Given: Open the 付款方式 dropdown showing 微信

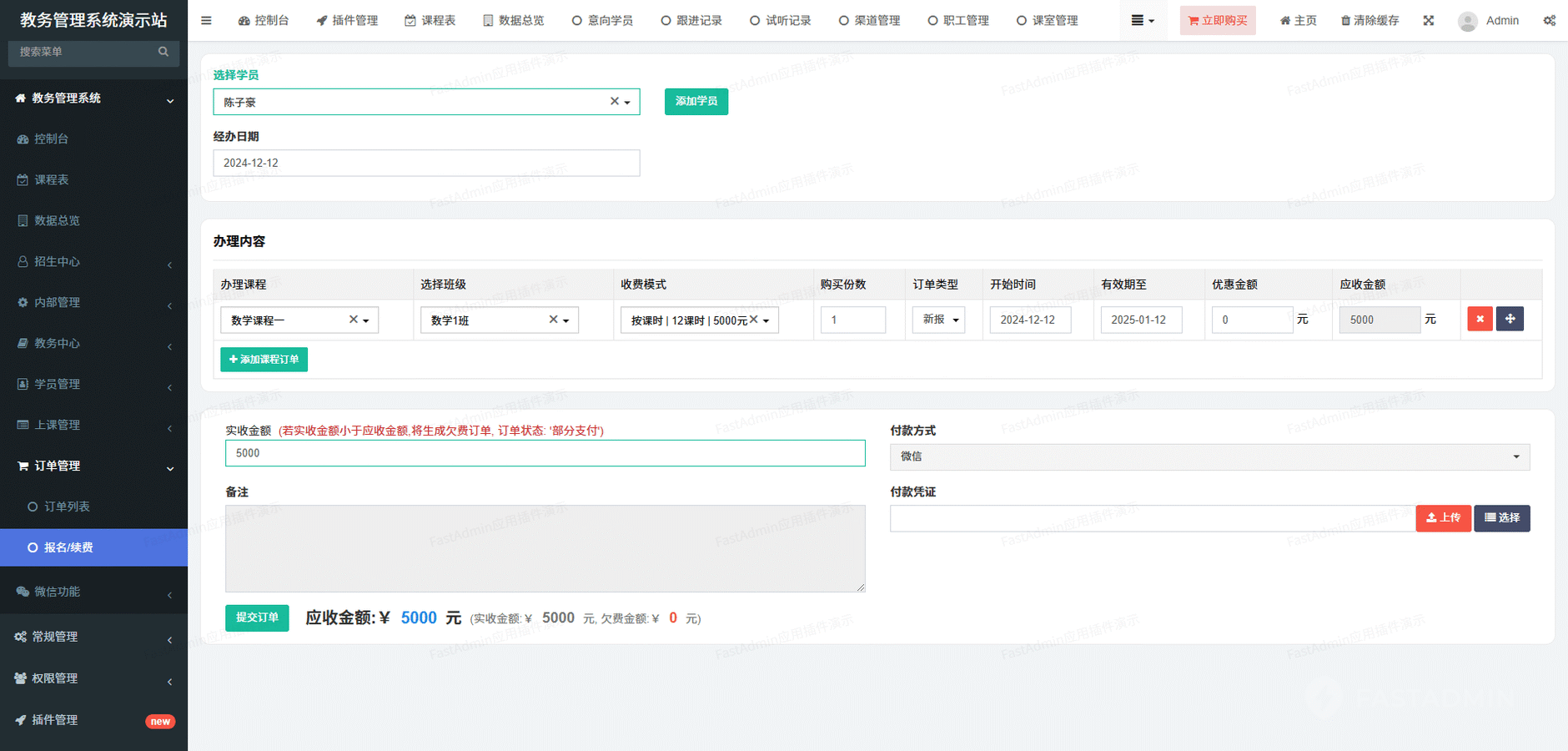Looking at the screenshot, I should [x=1209, y=456].
